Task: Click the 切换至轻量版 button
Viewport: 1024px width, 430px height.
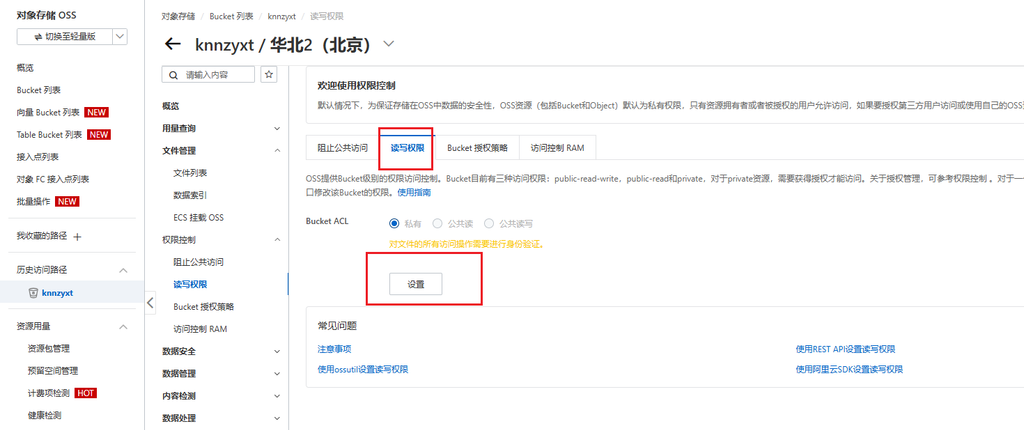Action: [65, 37]
